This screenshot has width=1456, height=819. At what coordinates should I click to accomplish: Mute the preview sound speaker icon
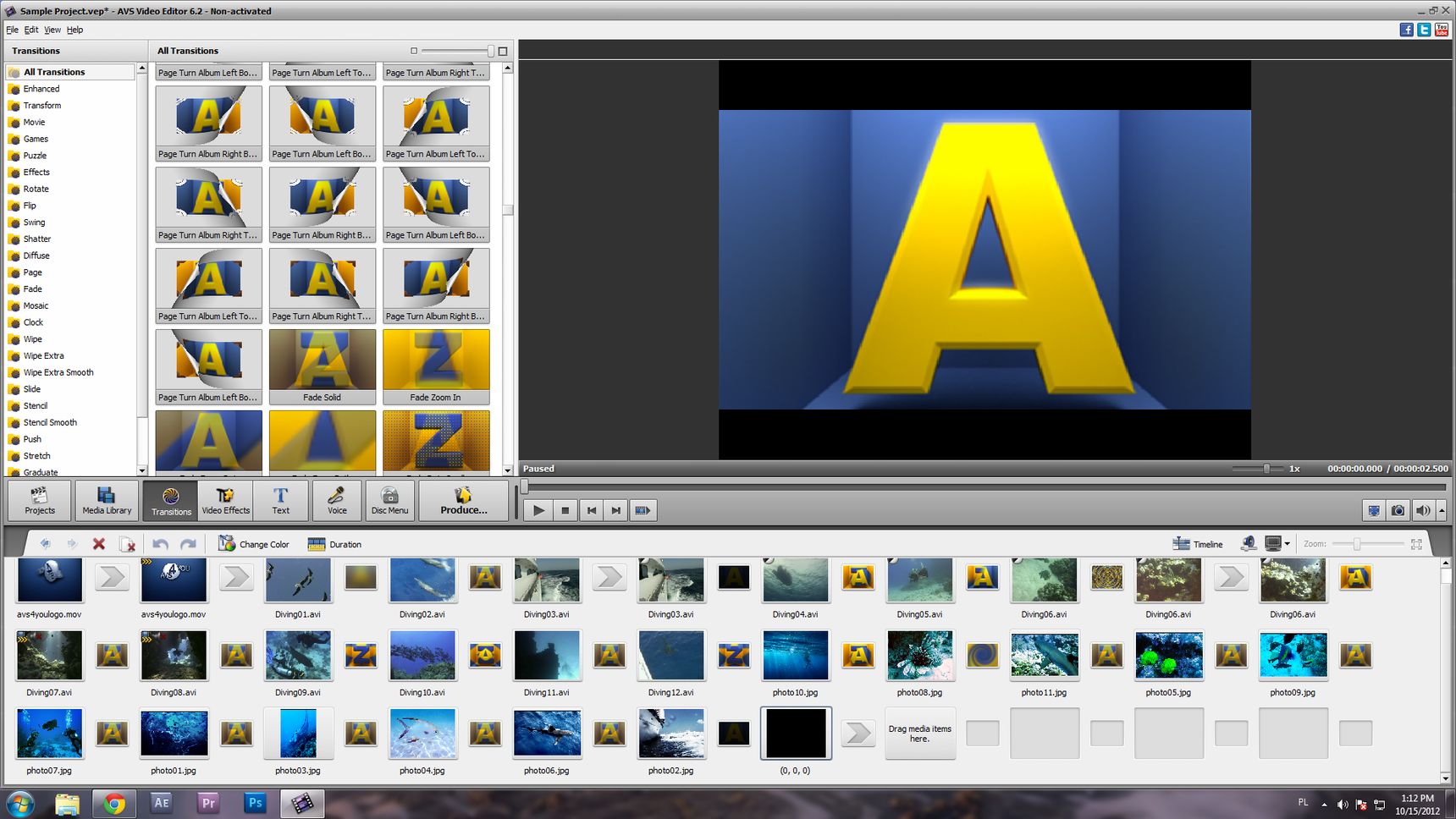click(1423, 510)
